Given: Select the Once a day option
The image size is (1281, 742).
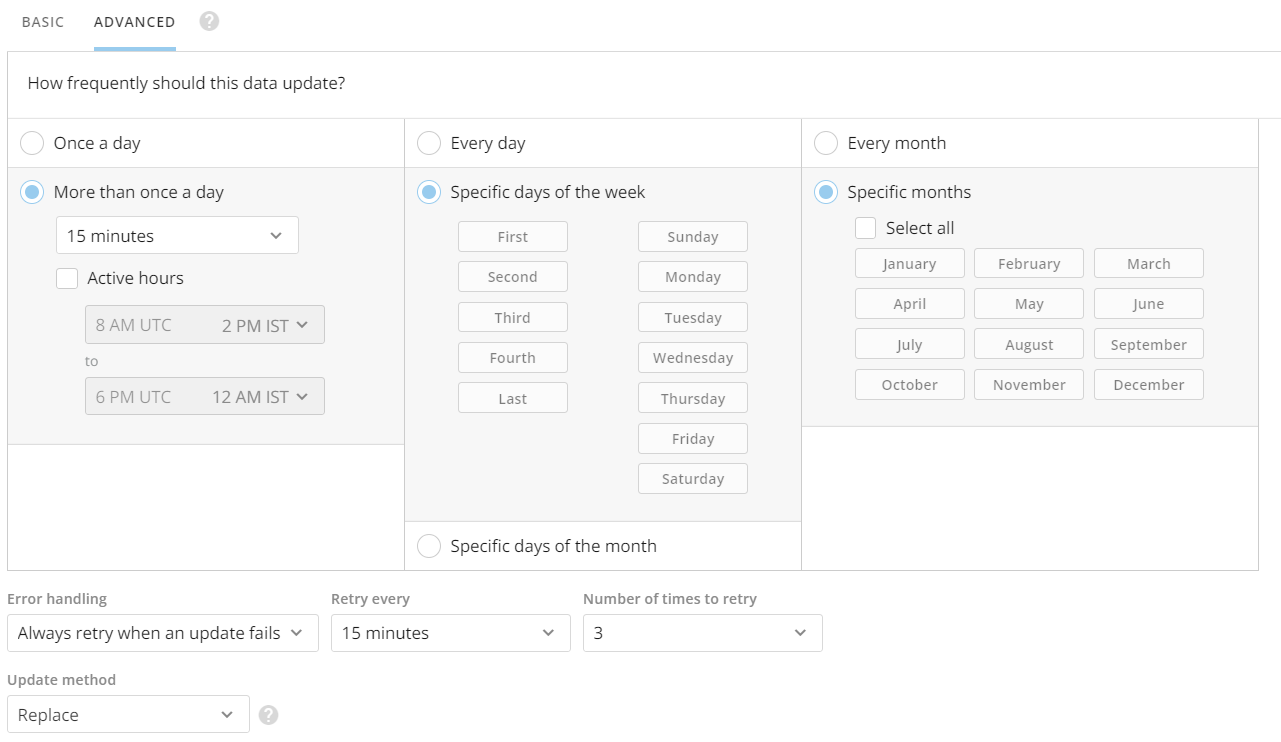Looking at the screenshot, I should pyautogui.click(x=31, y=143).
